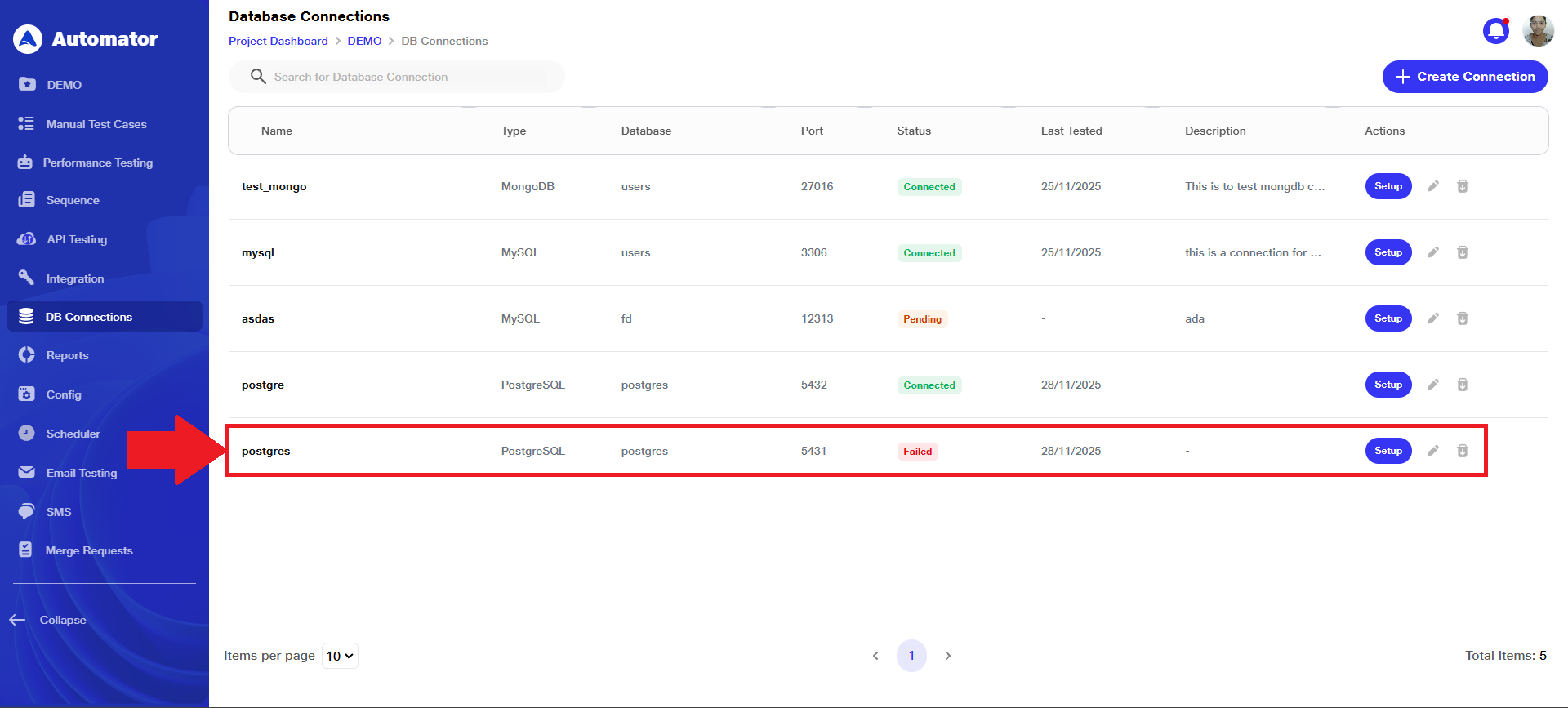Open Scheduler from sidebar menu
This screenshot has width=1568, height=708.
(73, 434)
